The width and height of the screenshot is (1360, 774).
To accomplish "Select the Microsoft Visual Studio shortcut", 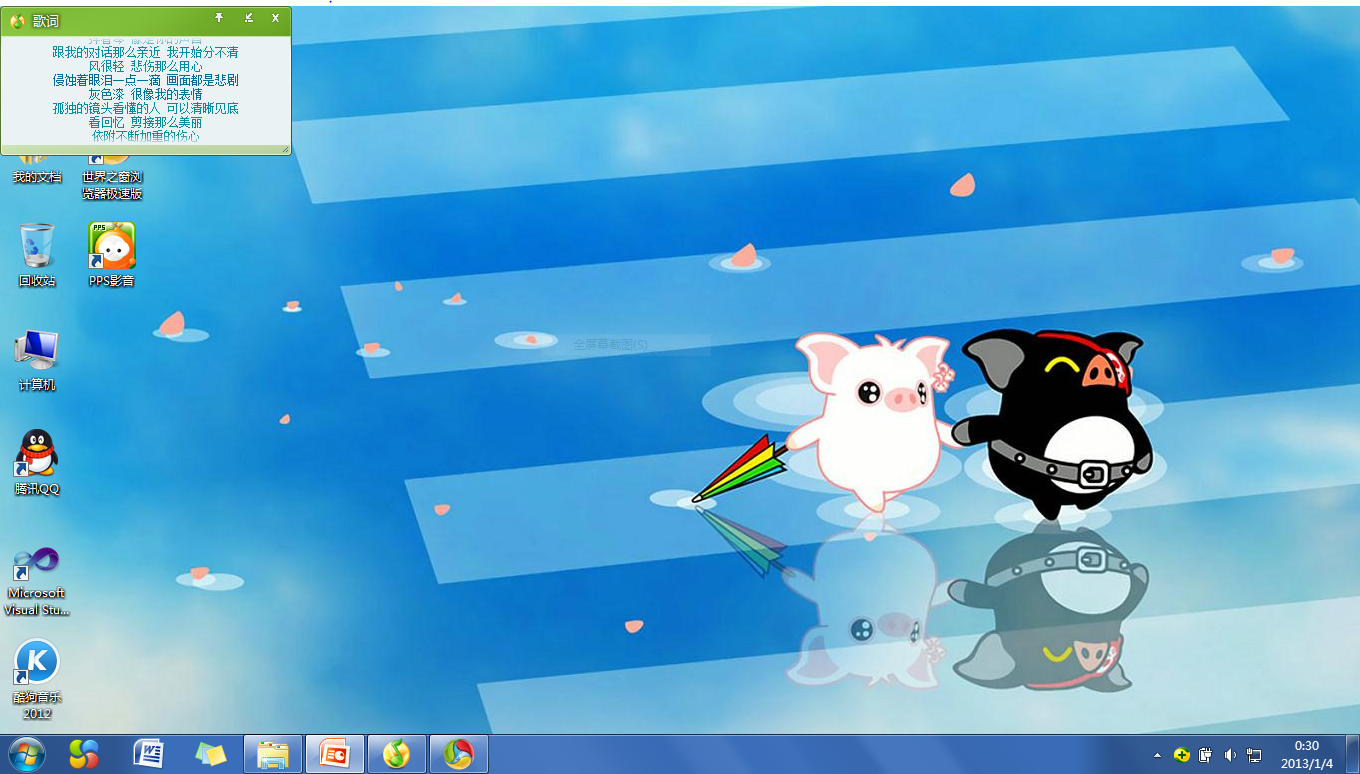I will point(37,580).
